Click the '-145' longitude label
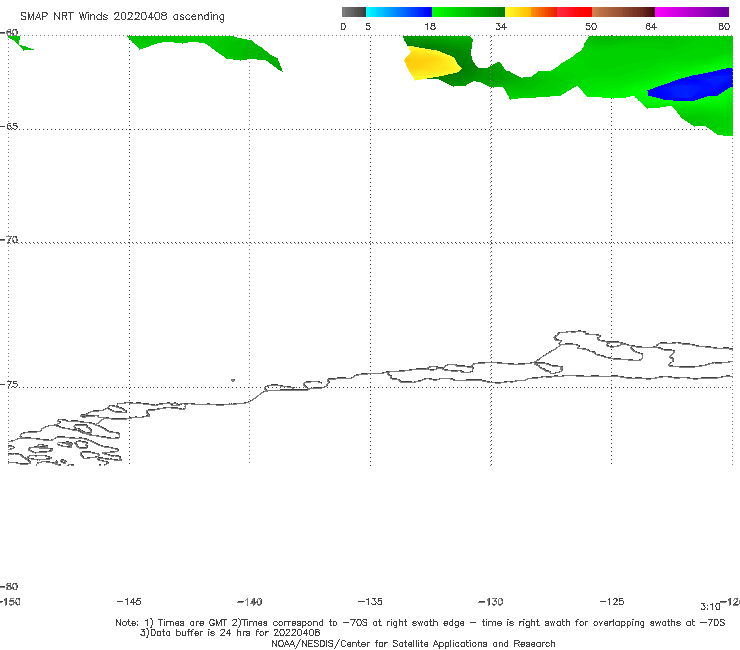740x650 pixels. point(129,602)
